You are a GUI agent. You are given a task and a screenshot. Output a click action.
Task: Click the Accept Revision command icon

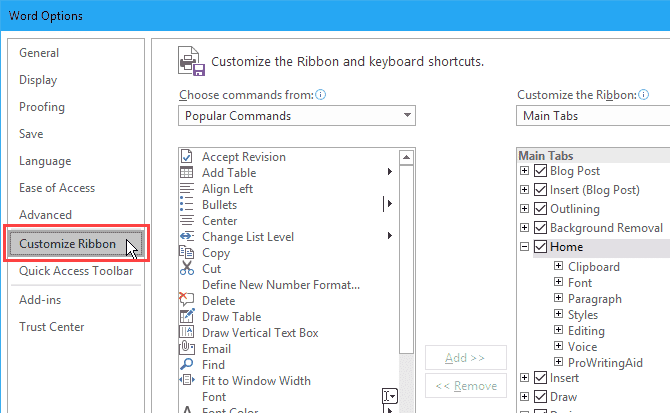[x=186, y=157]
